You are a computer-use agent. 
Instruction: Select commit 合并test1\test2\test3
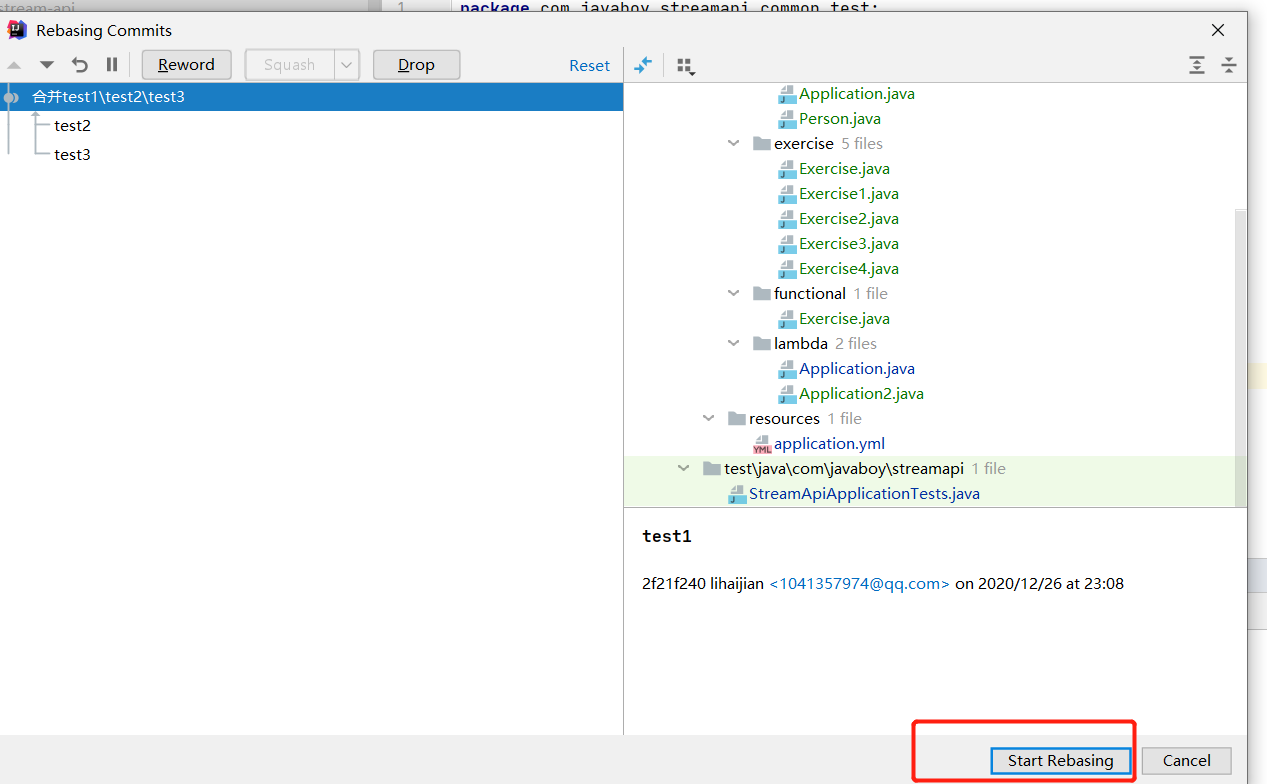[311, 96]
